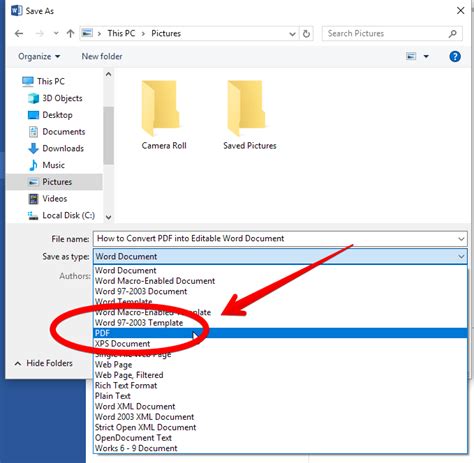474x463 pixels.
Task: Expand the File name dropdown arrow
Action: 461,239
